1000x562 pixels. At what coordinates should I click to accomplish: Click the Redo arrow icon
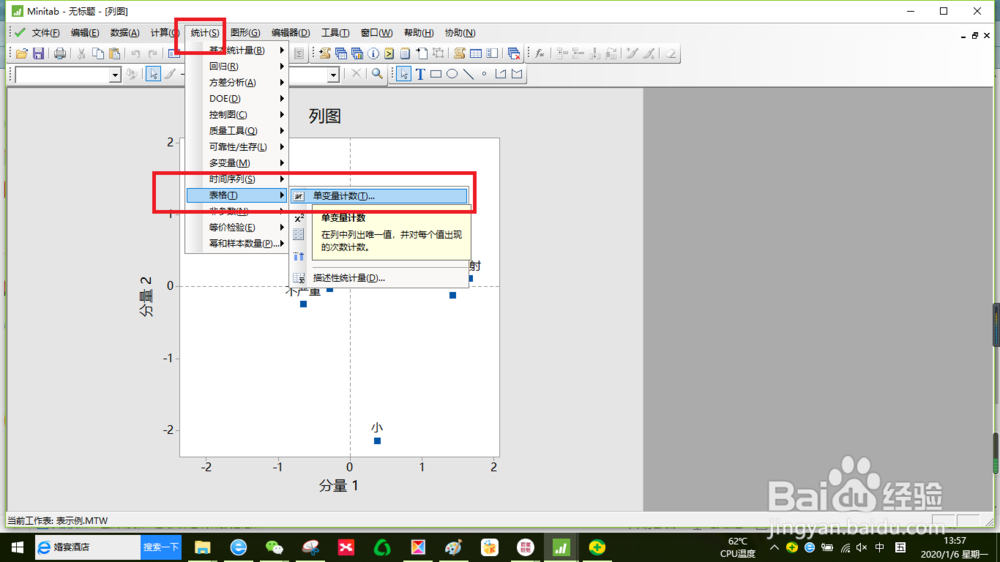152,54
